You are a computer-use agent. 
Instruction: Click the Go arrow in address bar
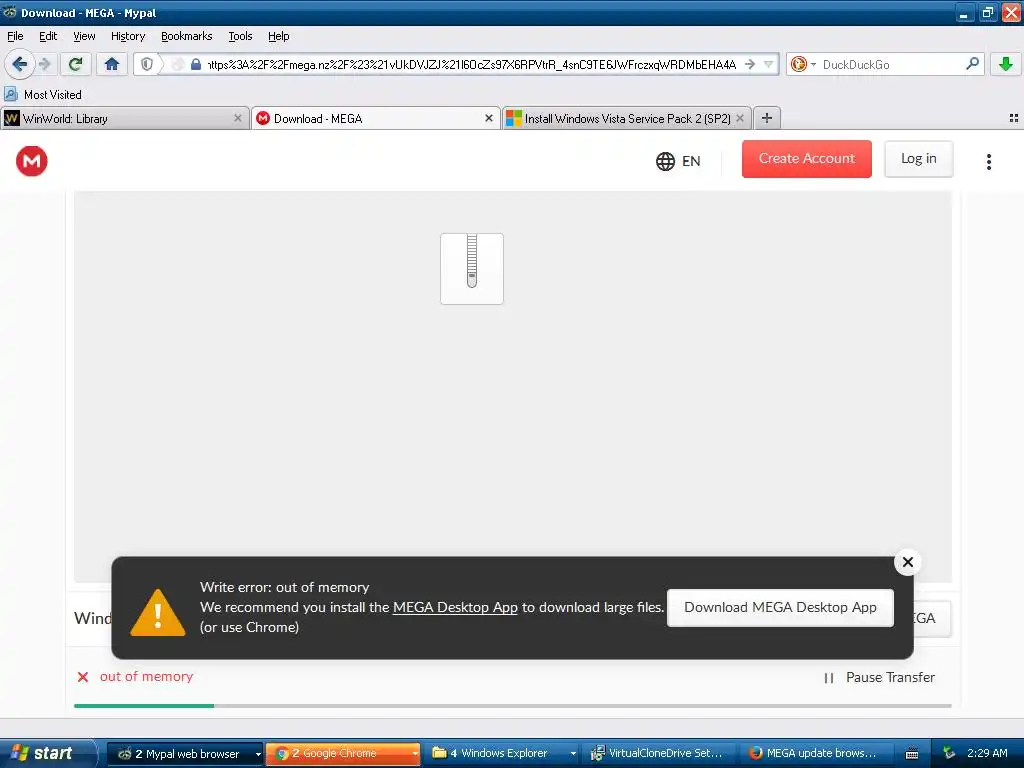(750, 64)
